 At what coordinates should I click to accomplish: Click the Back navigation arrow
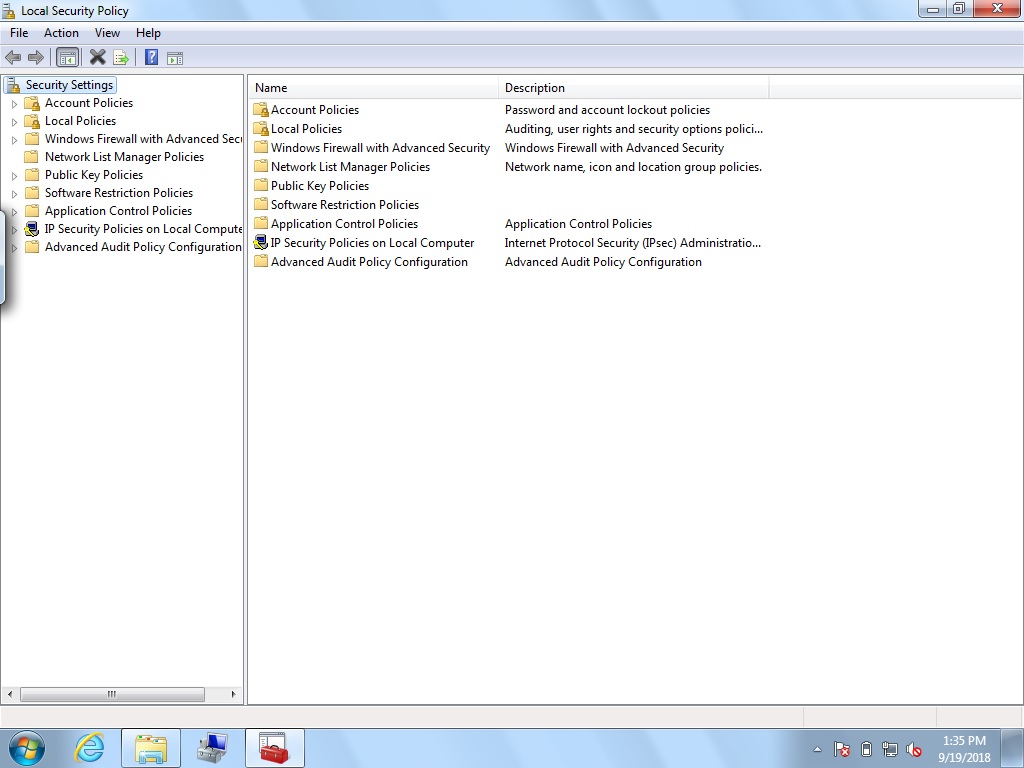tap(13, 57)
